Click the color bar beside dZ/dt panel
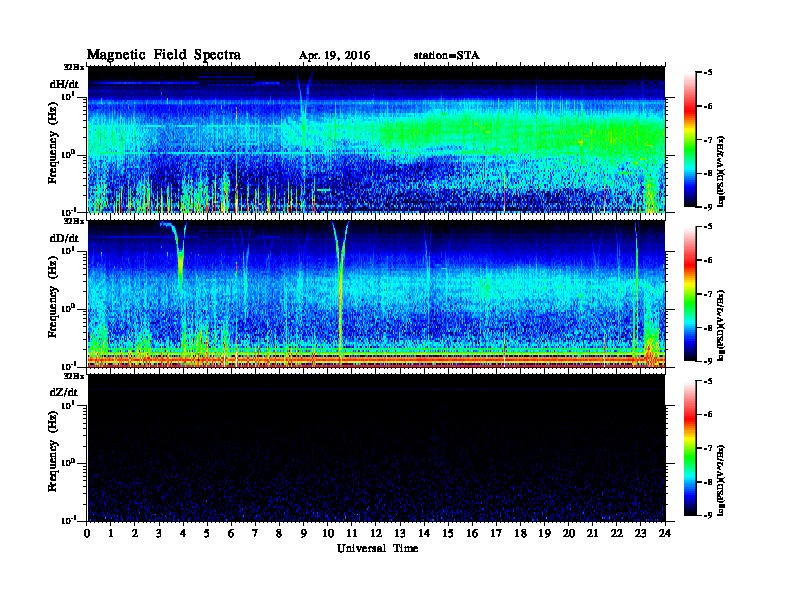 coord(689,448)
